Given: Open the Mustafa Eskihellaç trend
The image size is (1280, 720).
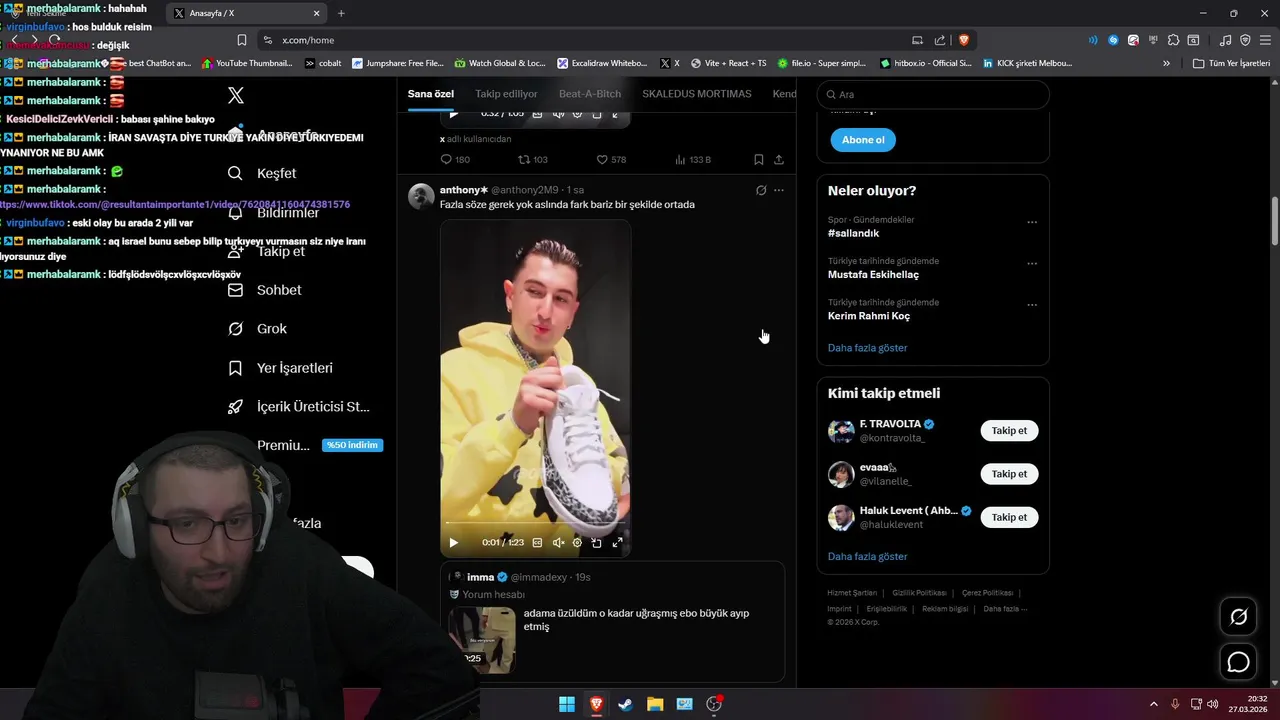Looking at the screenshot, I should click(873, 274).
